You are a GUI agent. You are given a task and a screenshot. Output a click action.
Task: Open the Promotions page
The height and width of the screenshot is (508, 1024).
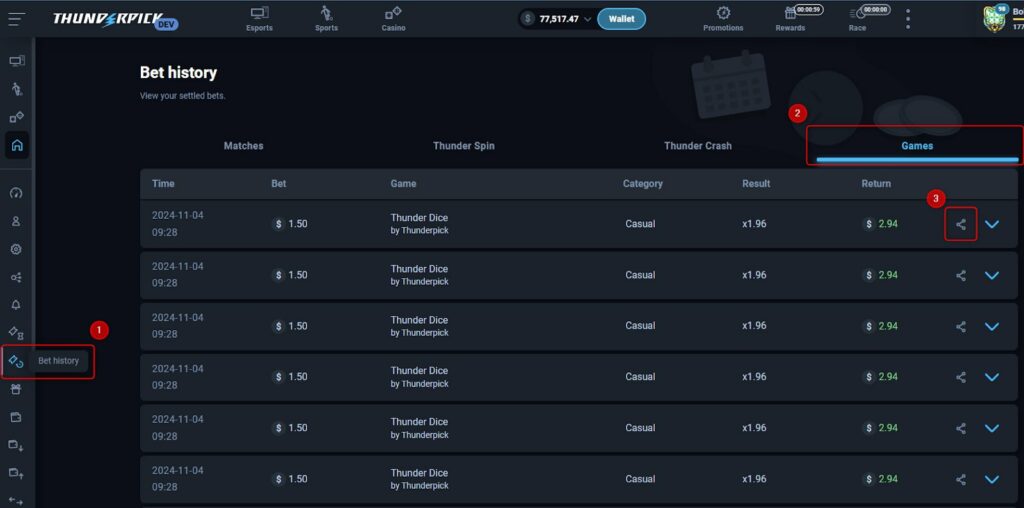pos(723,19)
